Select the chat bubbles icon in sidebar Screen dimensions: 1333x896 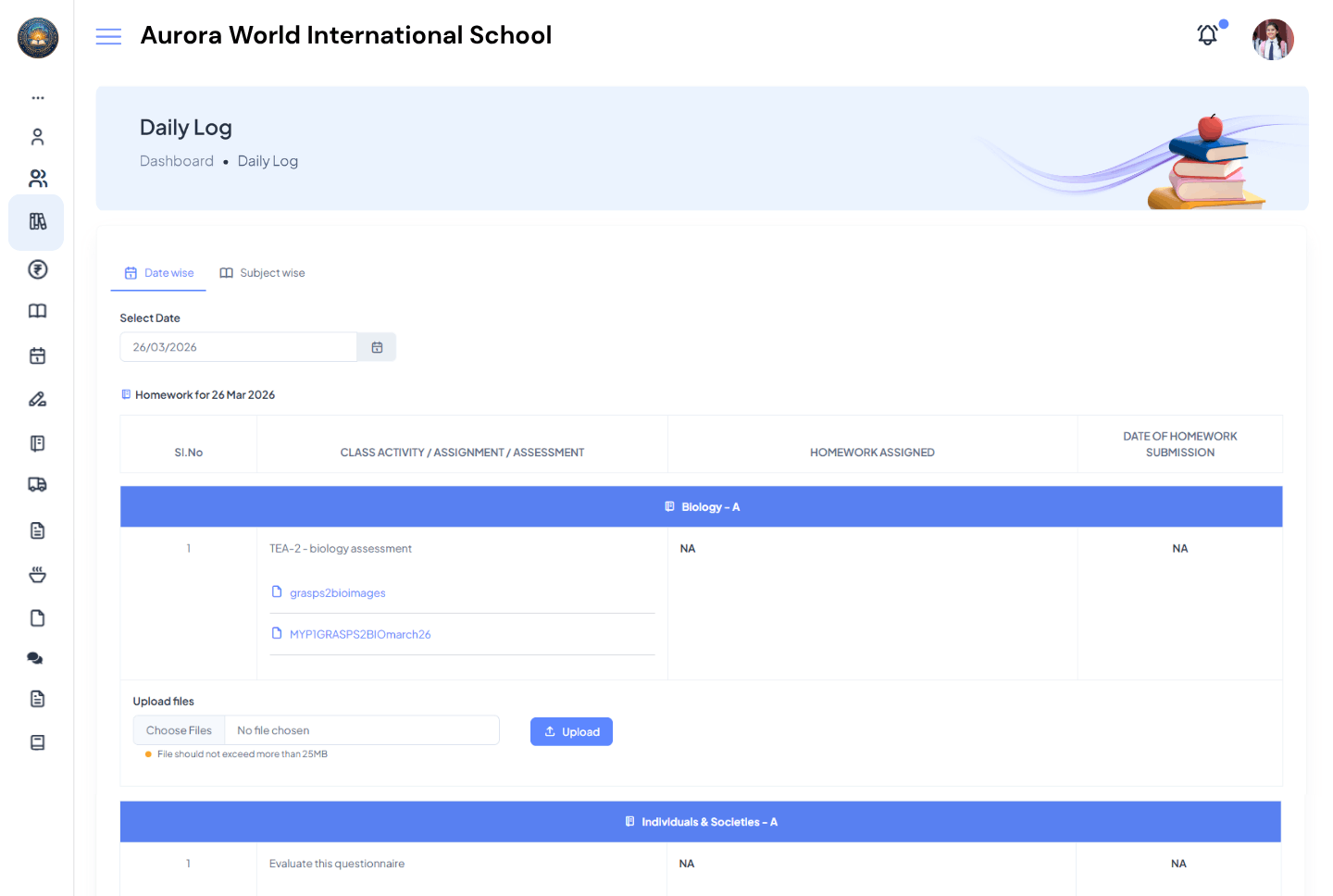click(37, 657)
